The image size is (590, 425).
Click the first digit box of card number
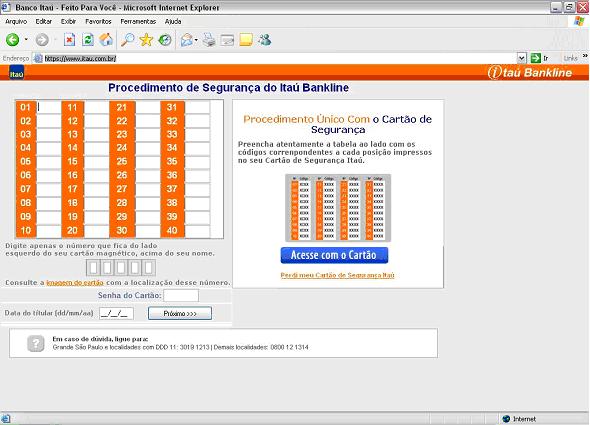(93, 268)
